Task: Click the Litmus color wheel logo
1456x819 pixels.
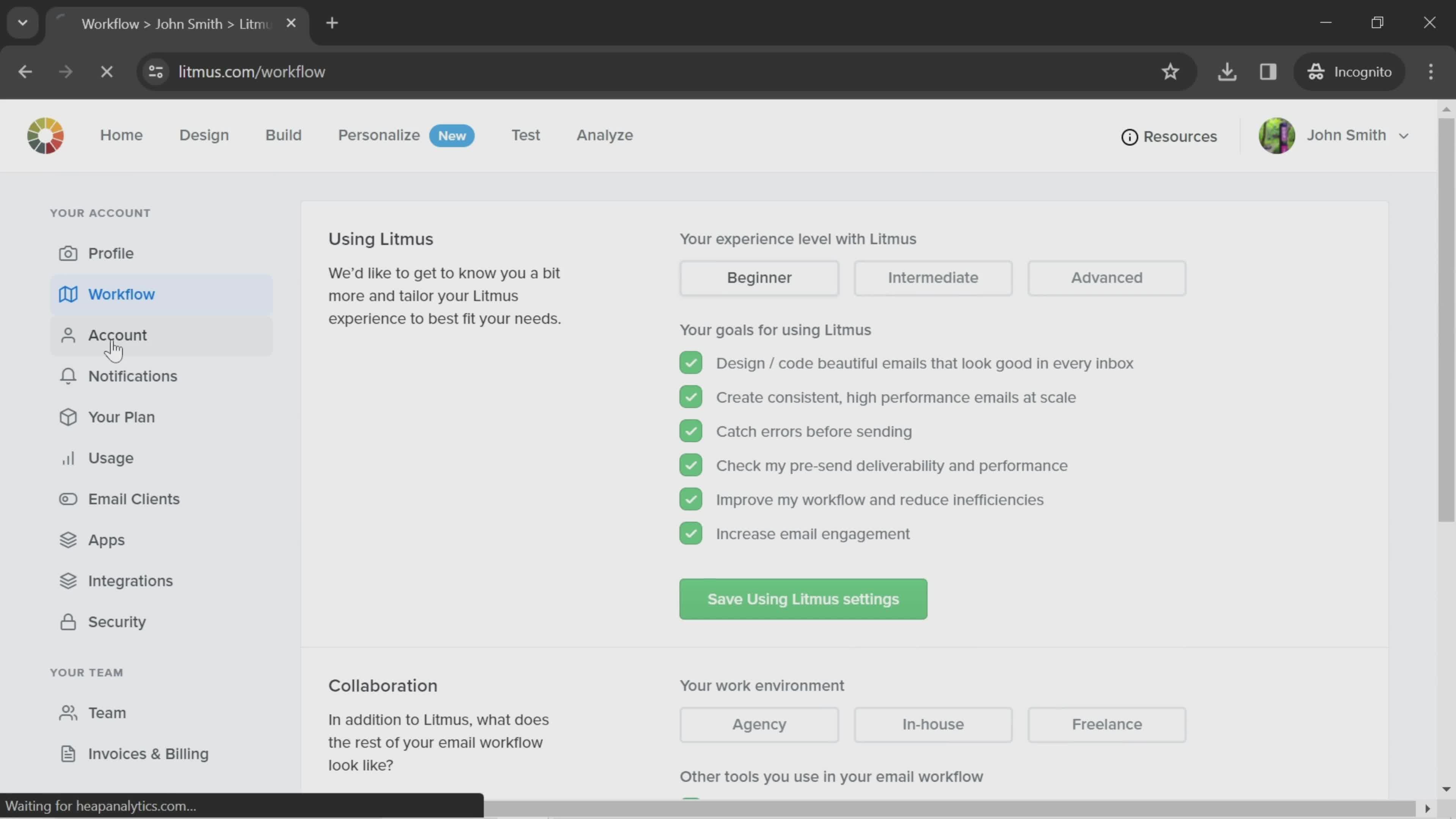Action: coord(45,136)
